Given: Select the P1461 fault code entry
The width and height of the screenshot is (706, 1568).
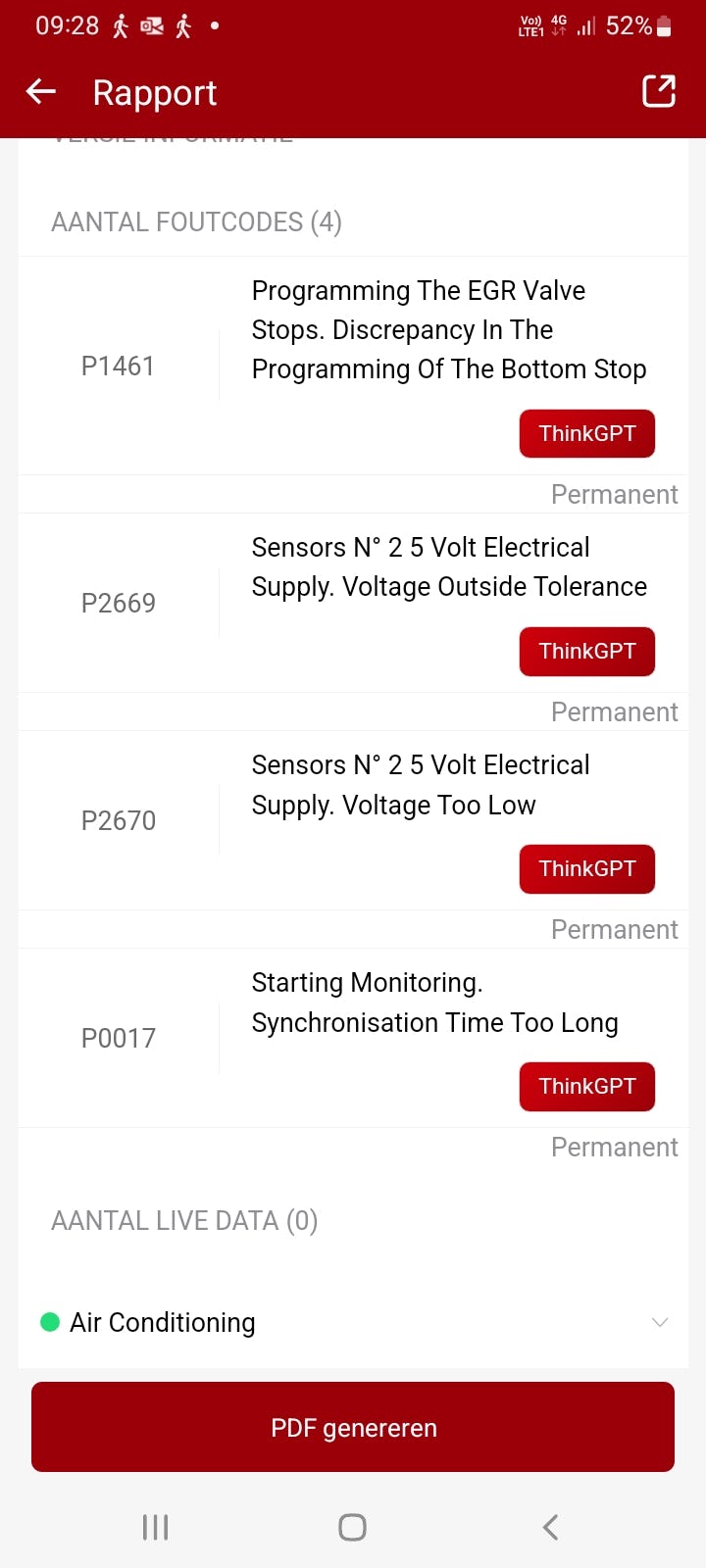Looking at the screenshot, I should (x=118, y=366).
